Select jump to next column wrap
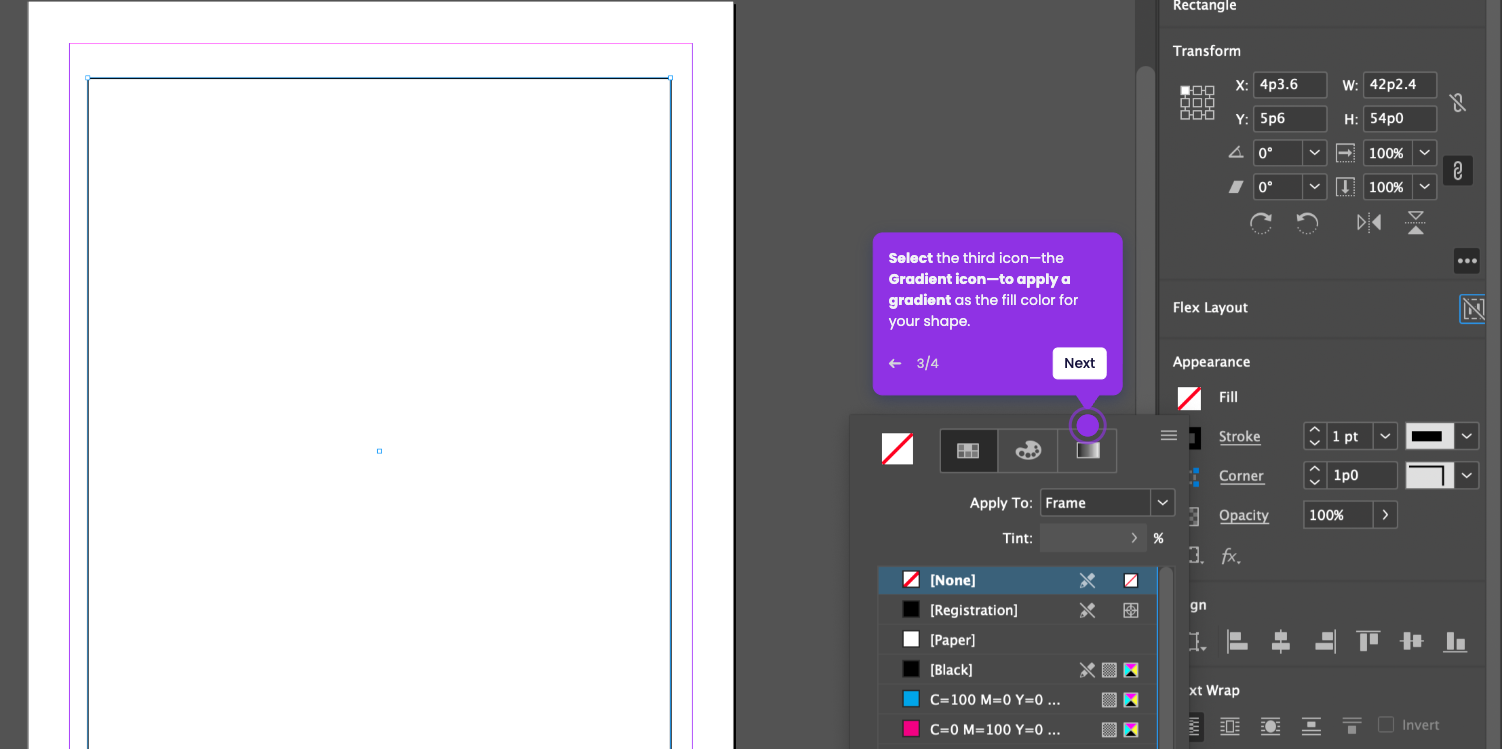This screenshot has width=1502, height=749. coord(1352,726)
